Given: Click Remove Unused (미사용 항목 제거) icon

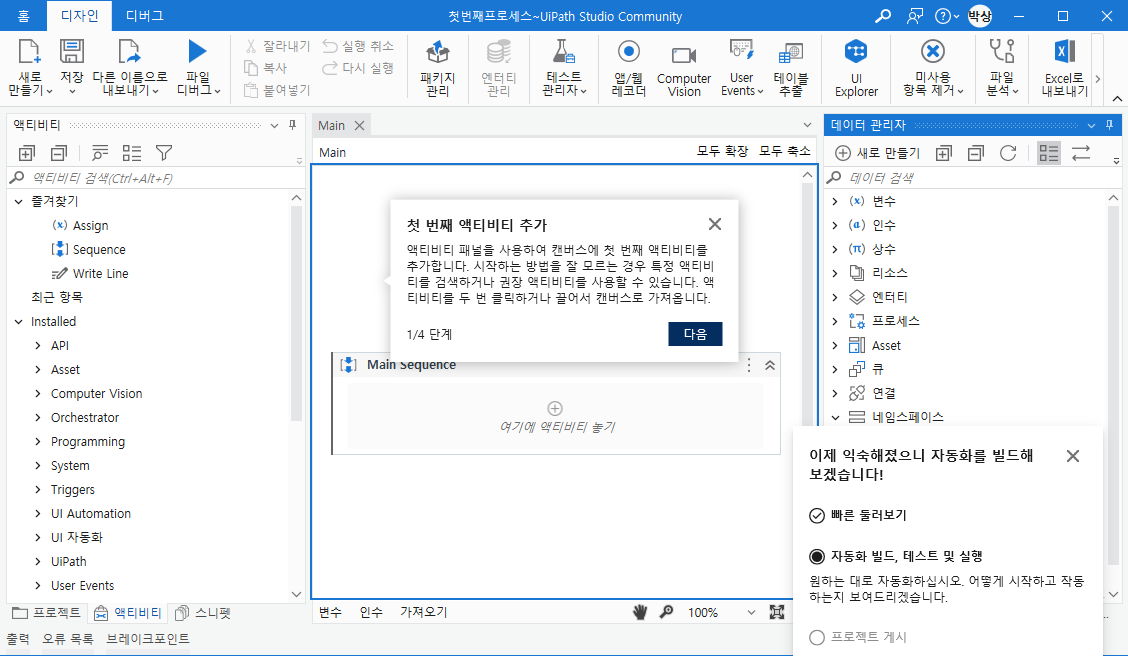Looking at the screenshot, I should click(x=932, y=52).
